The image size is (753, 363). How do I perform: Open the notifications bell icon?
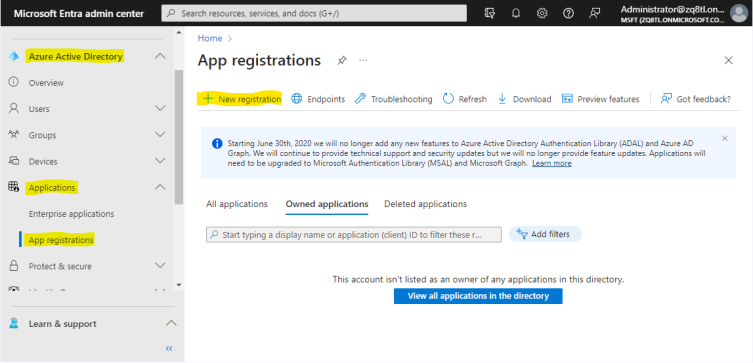[x=516, y=13]
